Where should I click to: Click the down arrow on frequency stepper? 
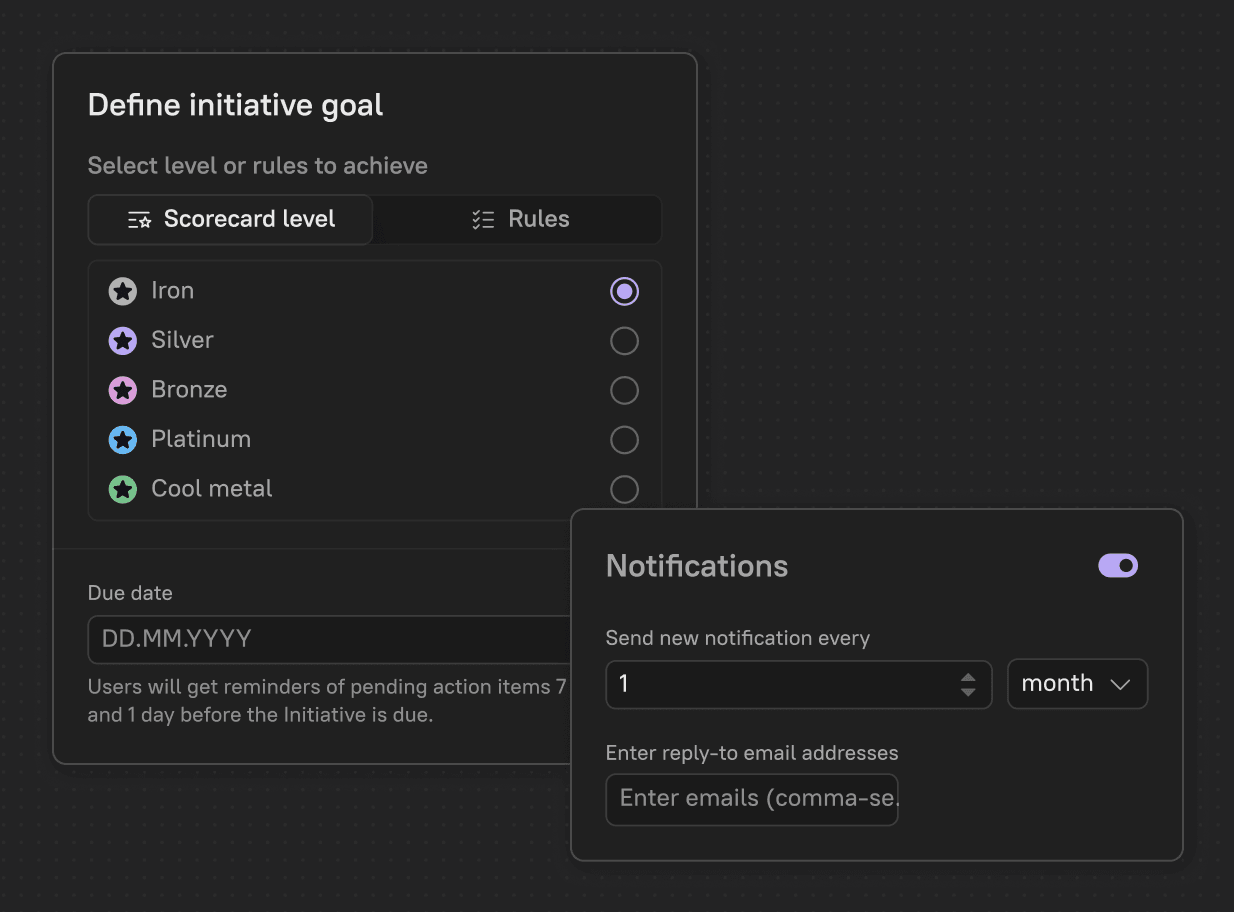(x=968, y=690)
